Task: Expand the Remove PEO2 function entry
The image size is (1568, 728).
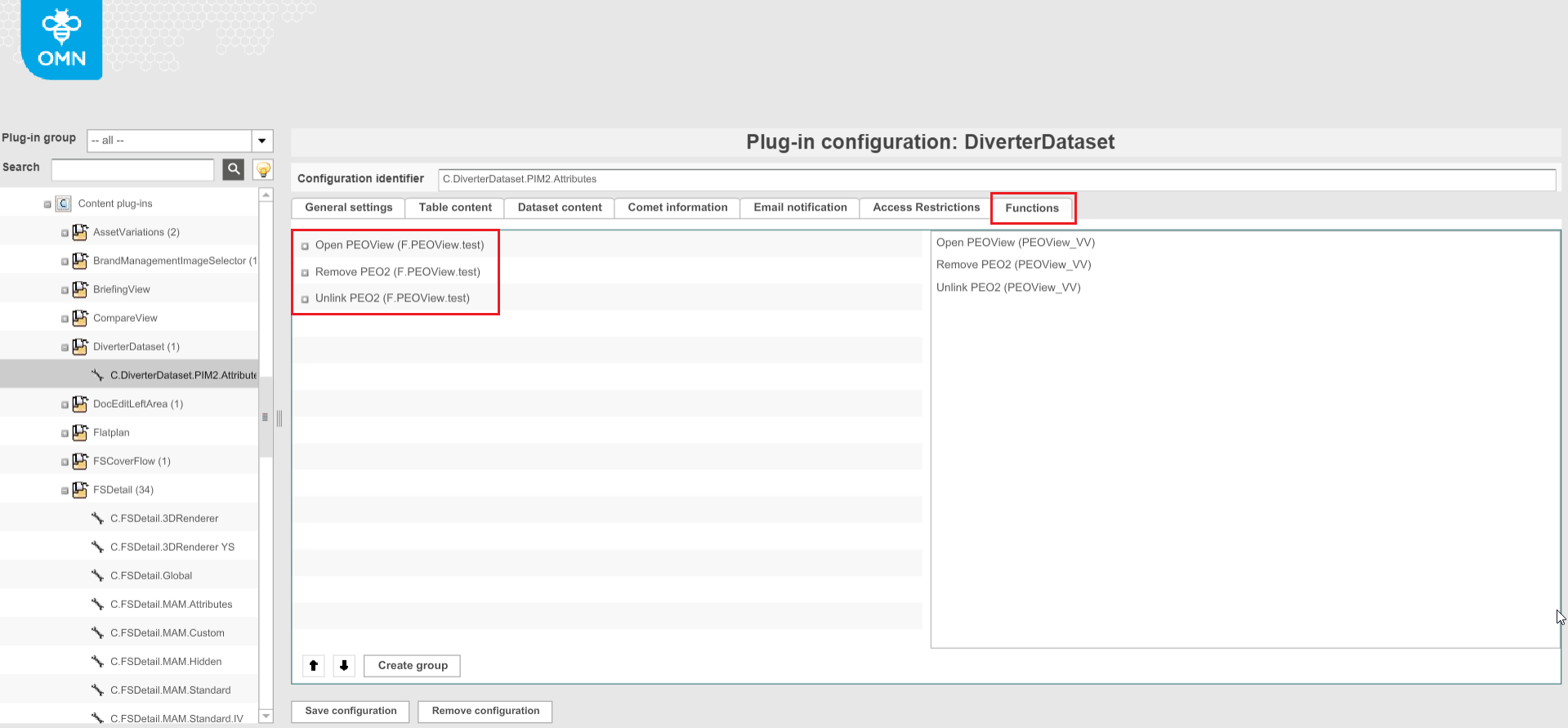Action: point(305,273)
